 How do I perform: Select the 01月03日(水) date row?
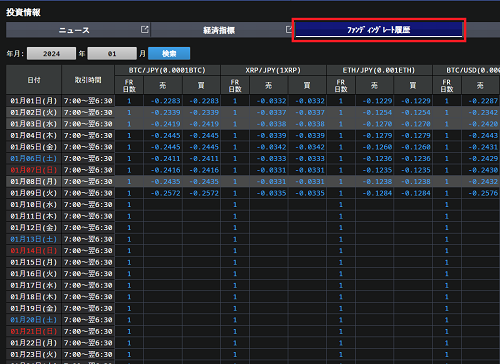(34, 124)
